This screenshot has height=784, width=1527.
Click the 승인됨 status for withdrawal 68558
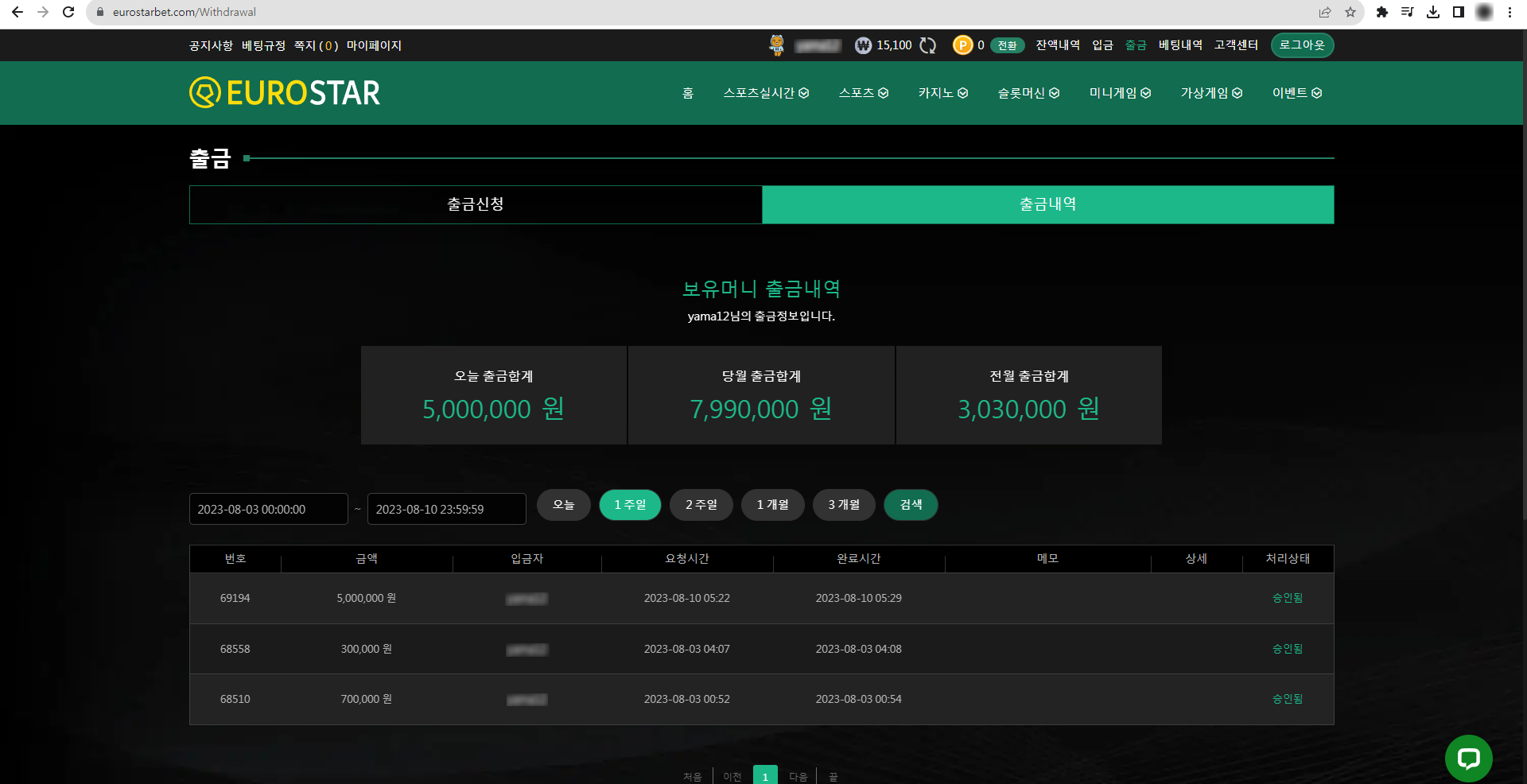(1288, 649)
